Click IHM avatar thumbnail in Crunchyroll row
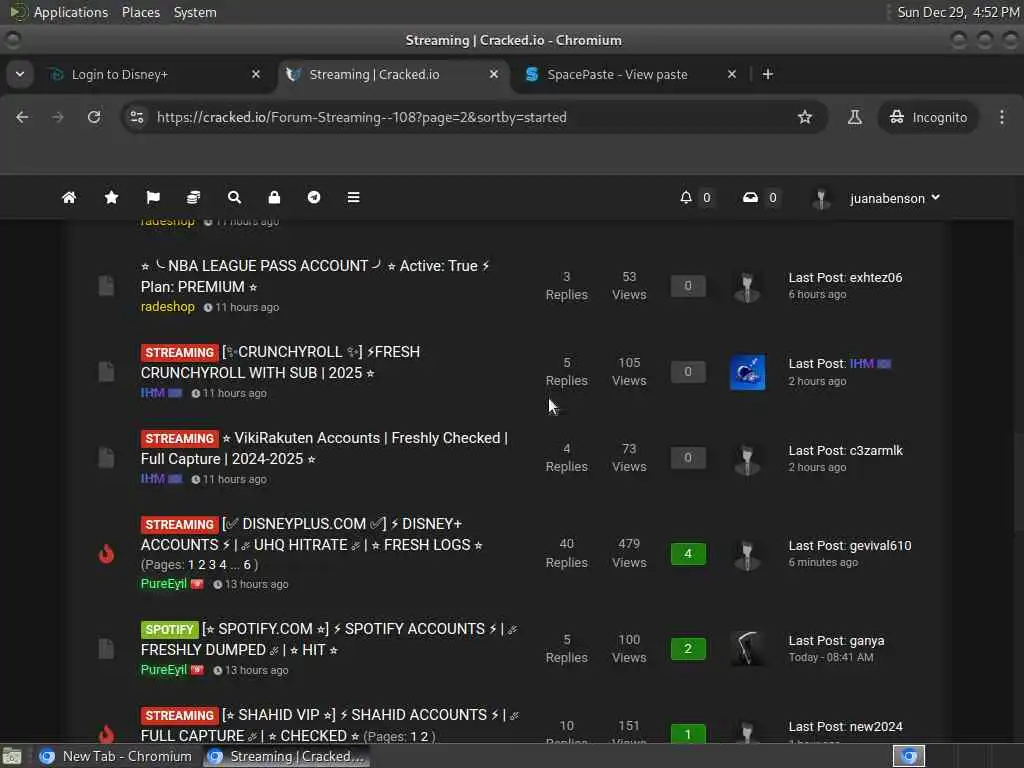 [x=747, y=372]
